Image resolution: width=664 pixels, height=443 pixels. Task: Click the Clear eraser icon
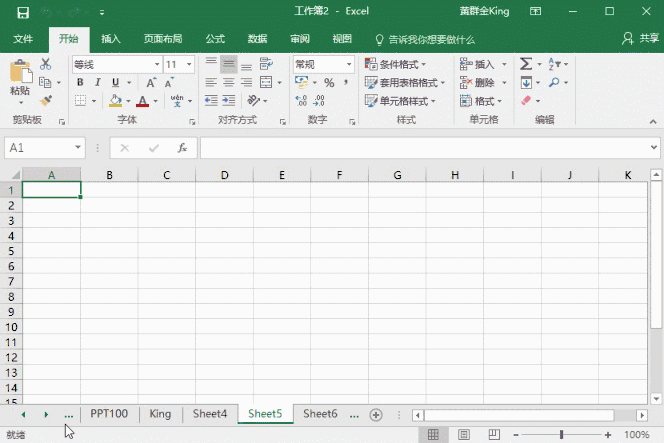tap(526, 101)
